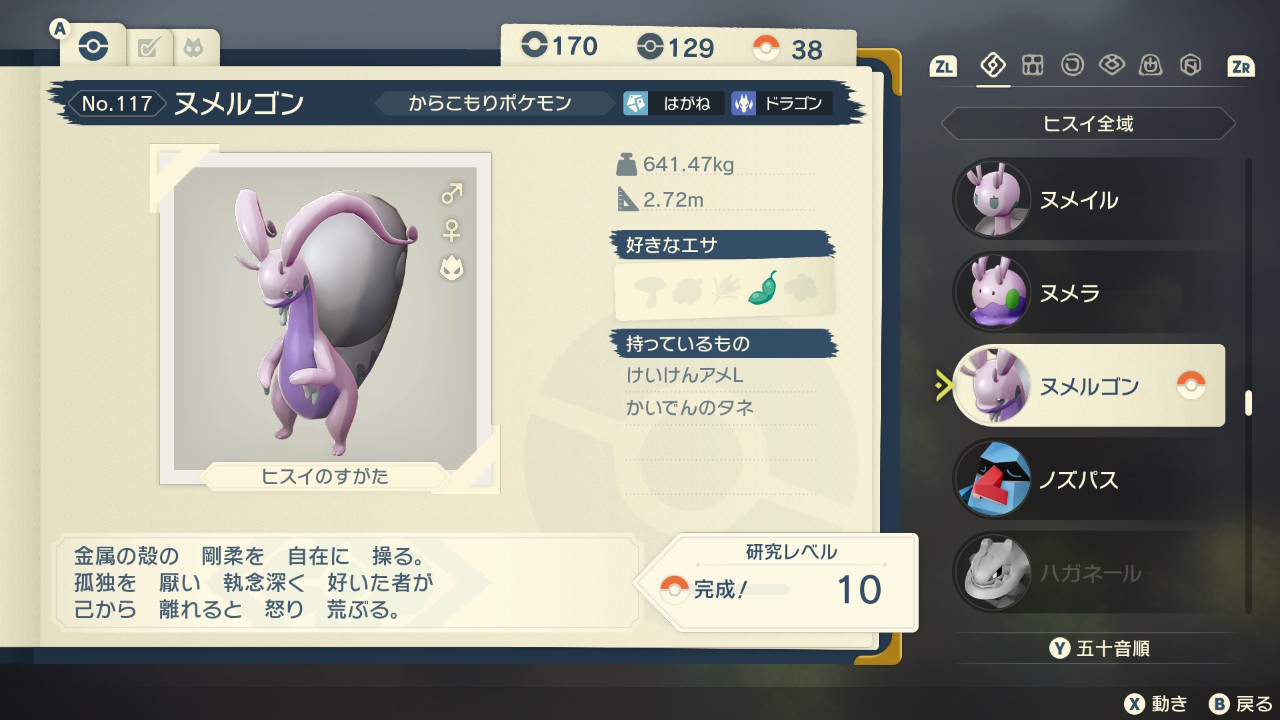Select the male form symbol

(452, 194)
